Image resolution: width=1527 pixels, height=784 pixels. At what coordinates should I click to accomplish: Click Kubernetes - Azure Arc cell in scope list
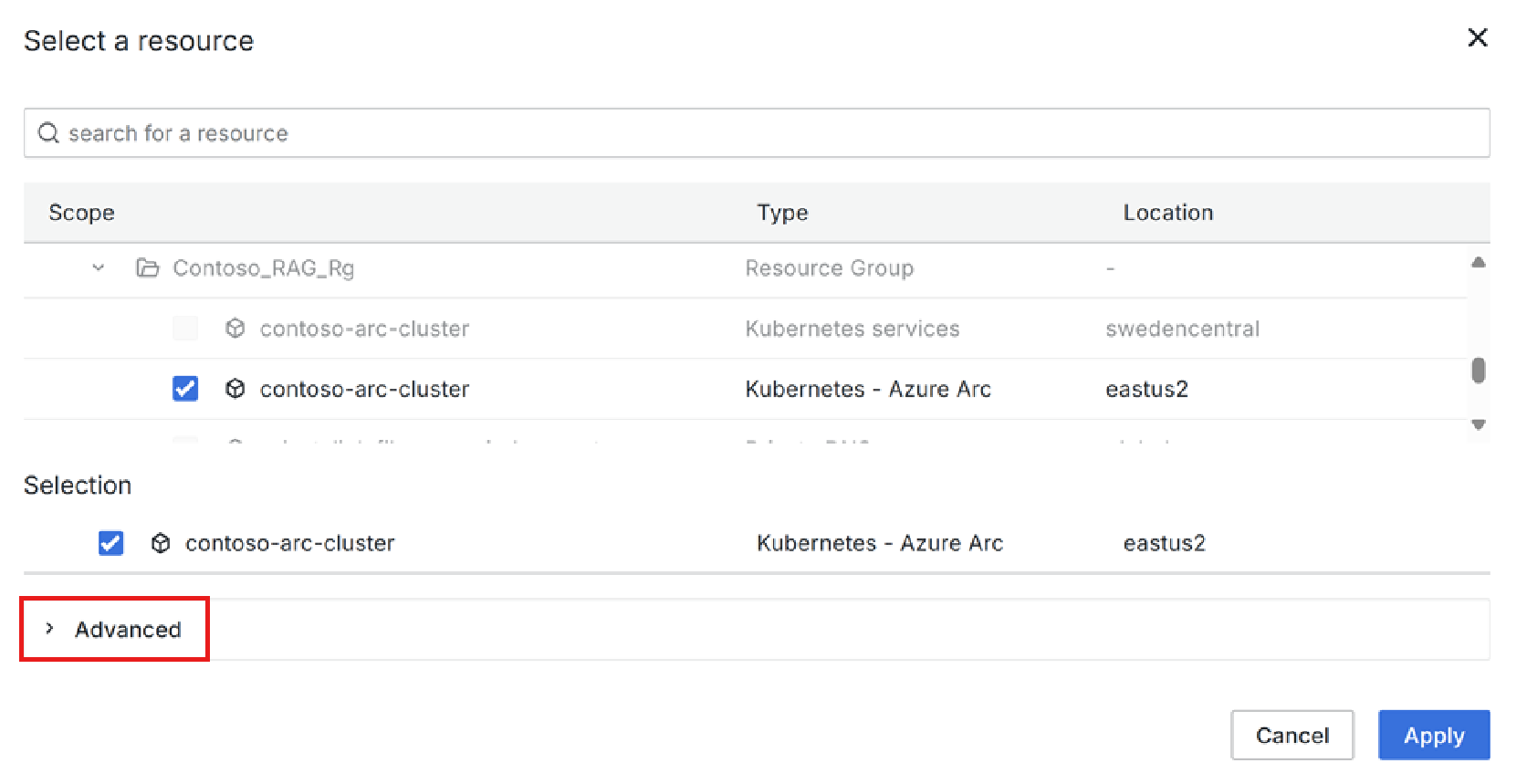point(868,389)
